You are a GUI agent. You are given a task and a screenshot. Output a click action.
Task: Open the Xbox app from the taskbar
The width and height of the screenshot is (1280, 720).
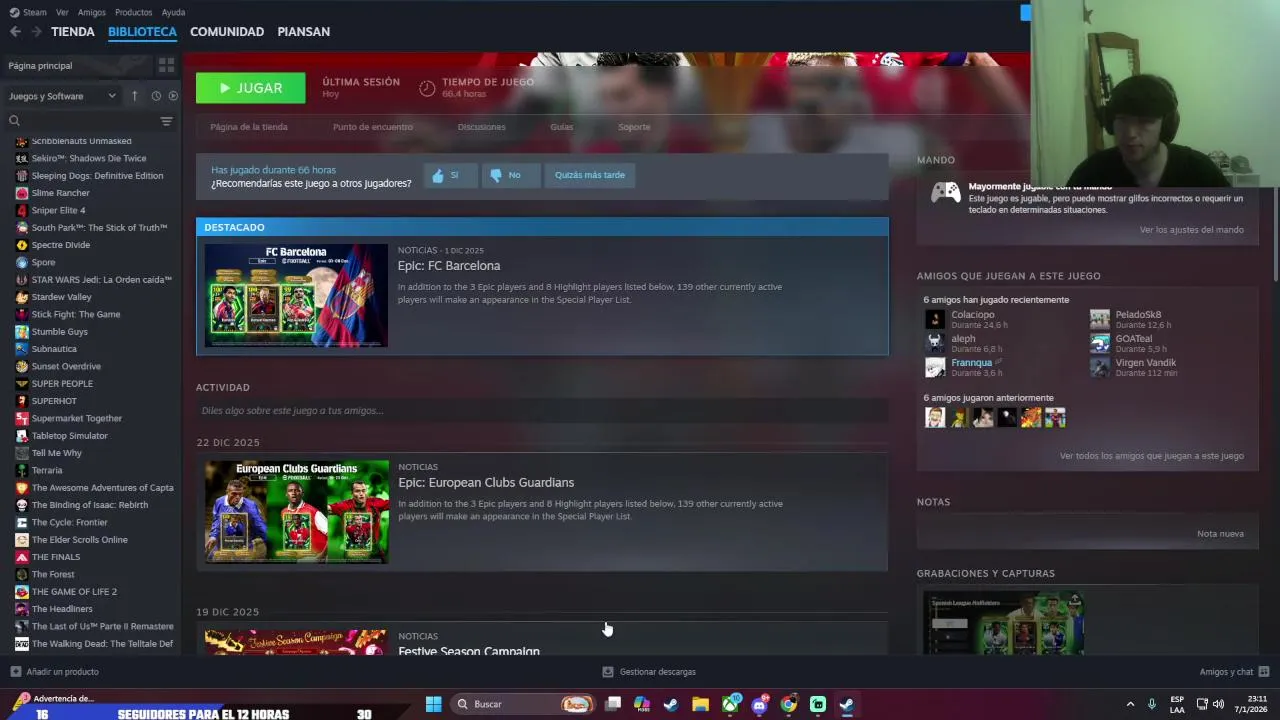[x=730, y=704]
